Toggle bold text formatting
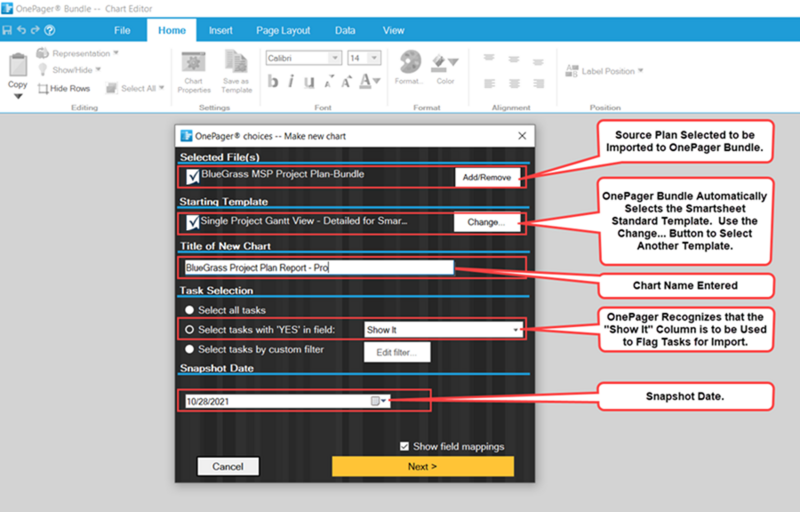Image resolution: width=800 pixels, height=512 pixels. pyautogui.click(x=273, y=81)
